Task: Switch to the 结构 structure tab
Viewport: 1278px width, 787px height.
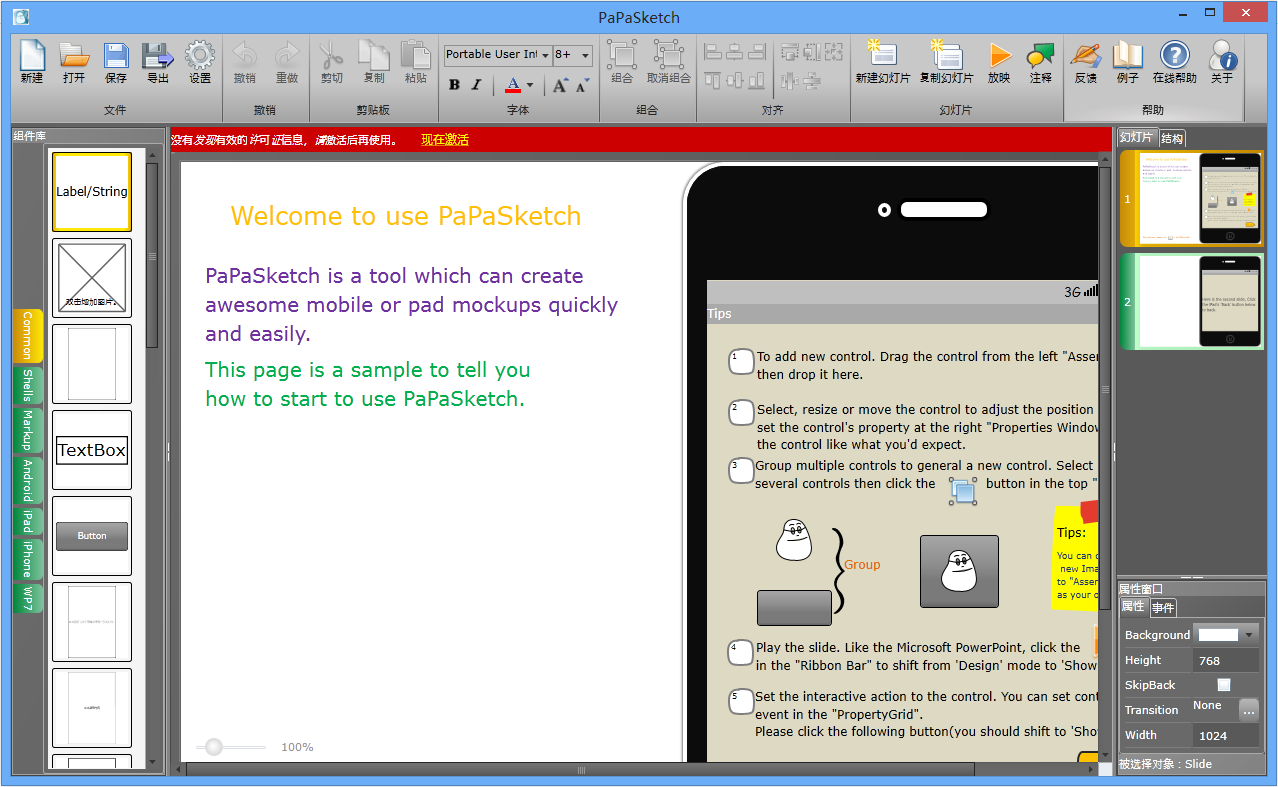Action: 1172,139
